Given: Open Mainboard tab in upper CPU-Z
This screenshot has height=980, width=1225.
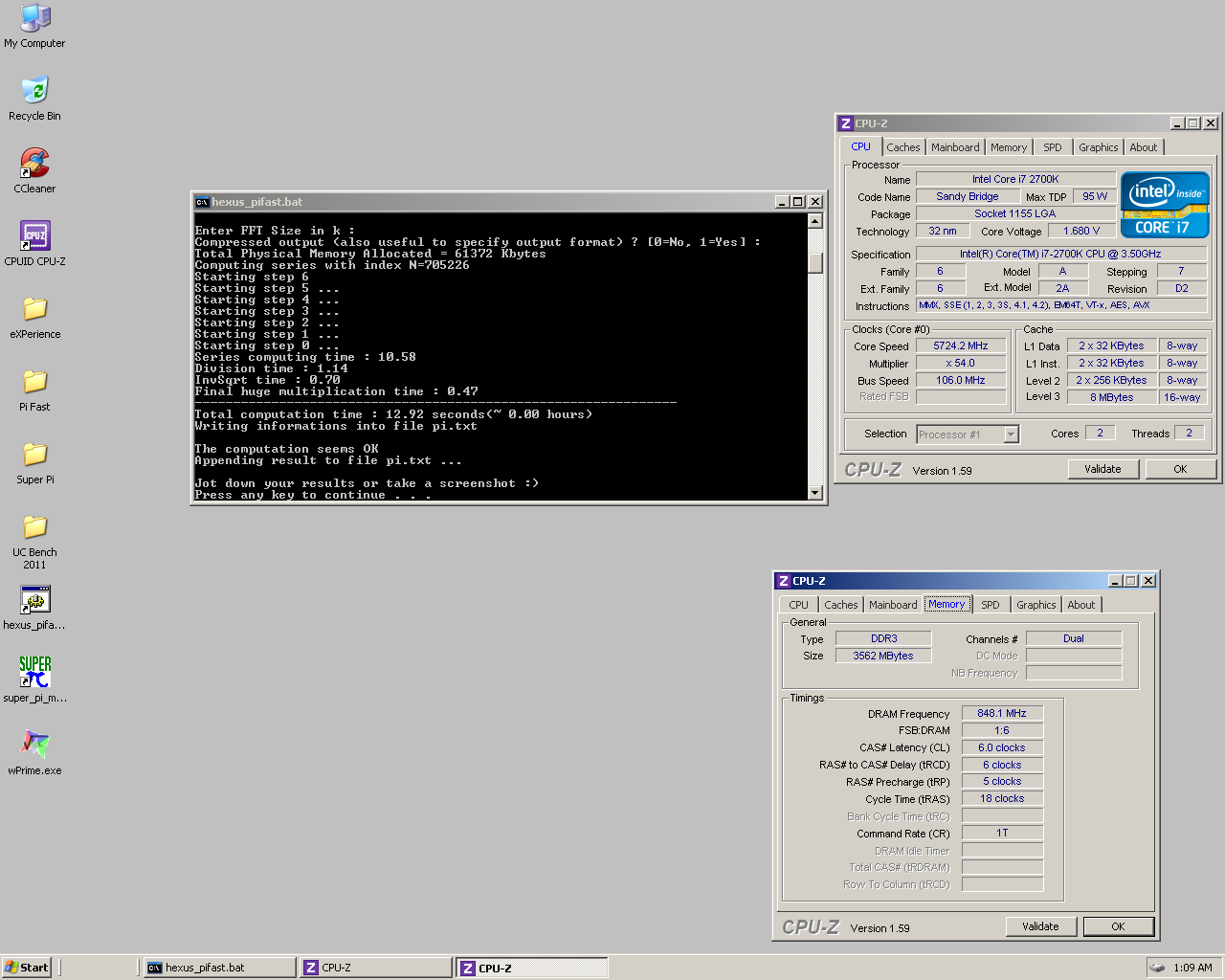Looking at the screenshot, I should point(955,147).
